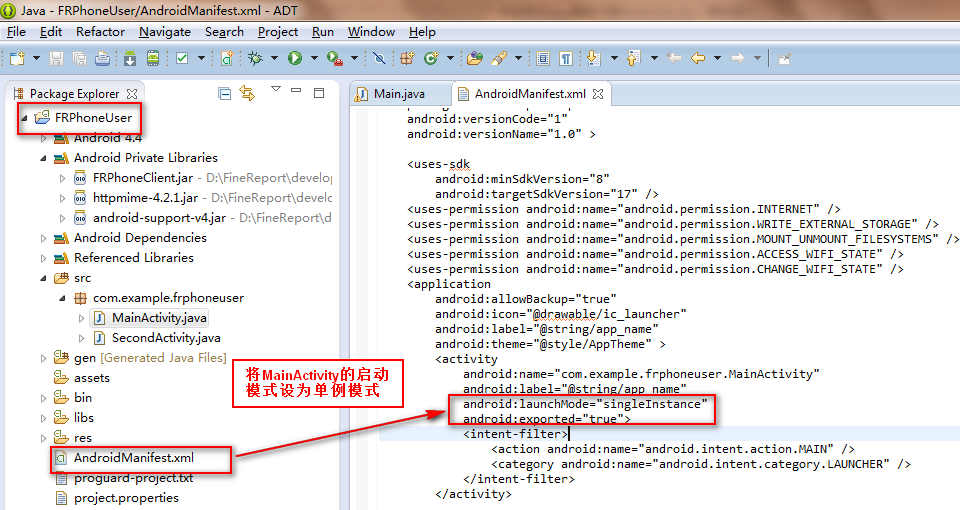Open the Help menu
This screenshot has height=510, width=960.
click(x=422, y=32)
